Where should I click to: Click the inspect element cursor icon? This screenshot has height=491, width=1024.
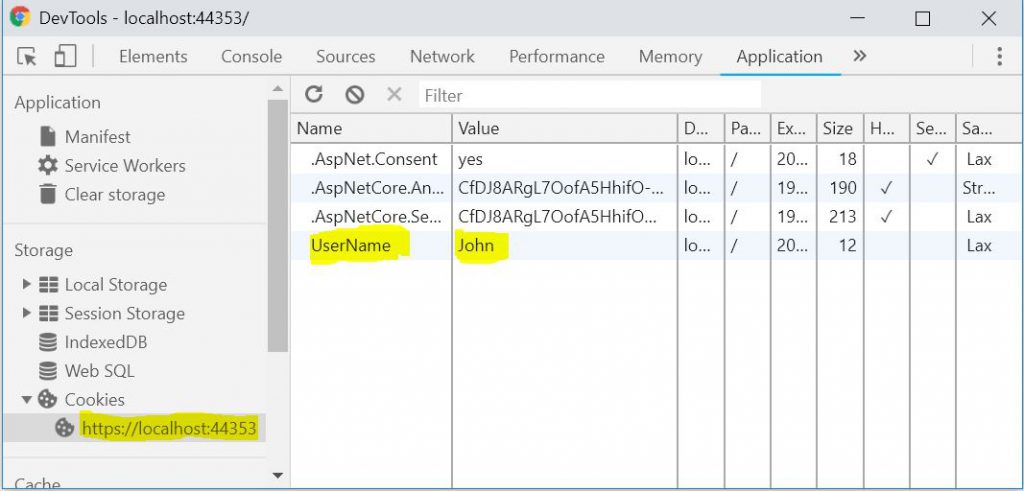27,57
